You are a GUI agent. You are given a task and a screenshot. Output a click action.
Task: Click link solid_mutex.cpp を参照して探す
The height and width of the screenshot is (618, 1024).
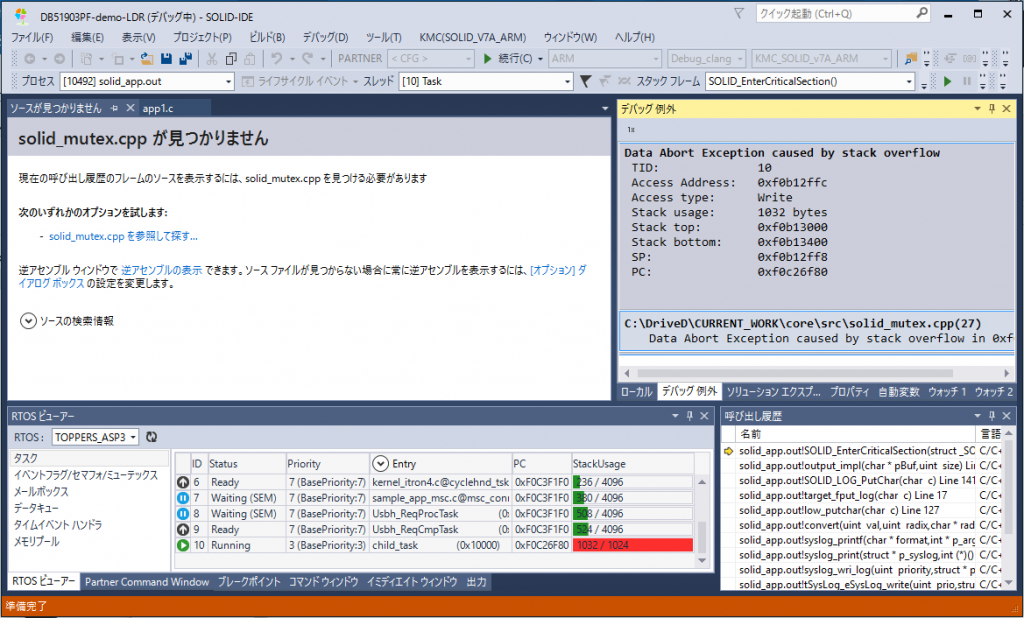point(123,237)
